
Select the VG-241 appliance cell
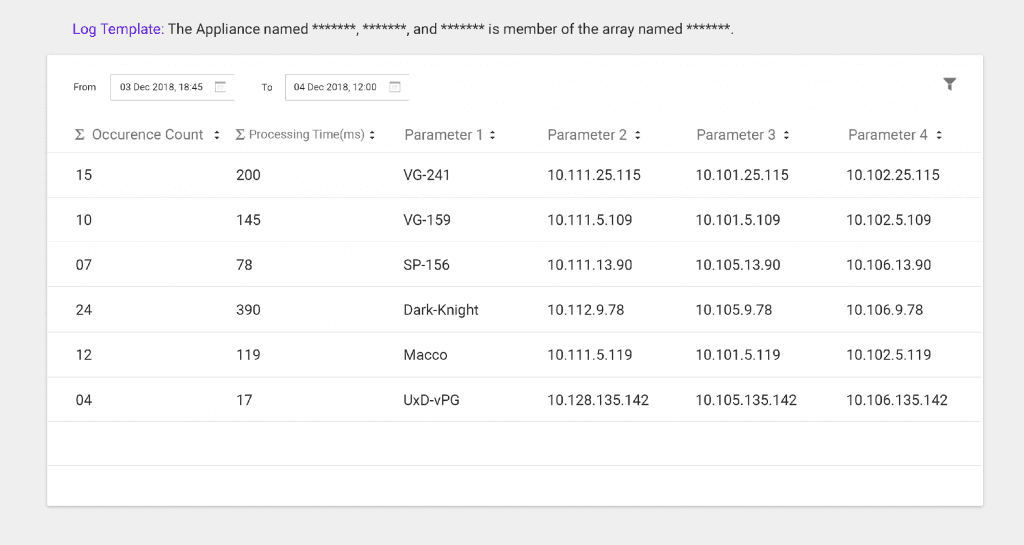pyautogui.click(x=427, y=175)
